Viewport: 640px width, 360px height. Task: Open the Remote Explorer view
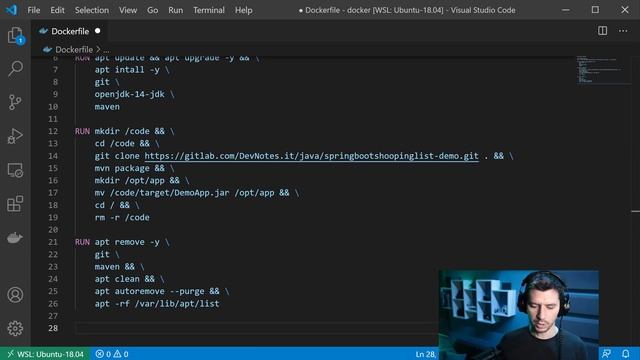coord(15,170)
